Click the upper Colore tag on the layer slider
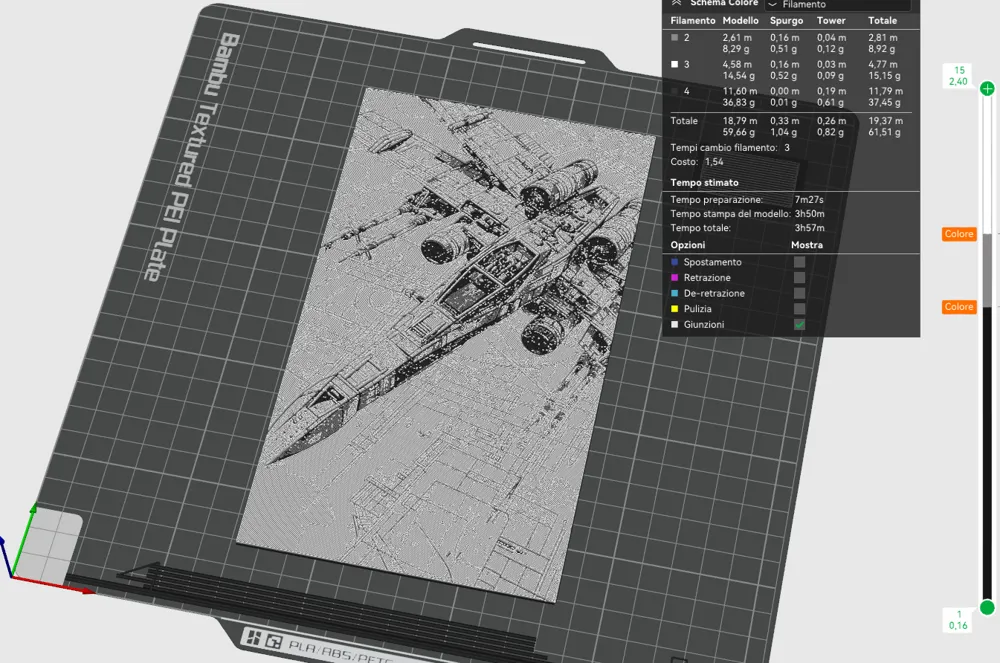 pos(959,234)
